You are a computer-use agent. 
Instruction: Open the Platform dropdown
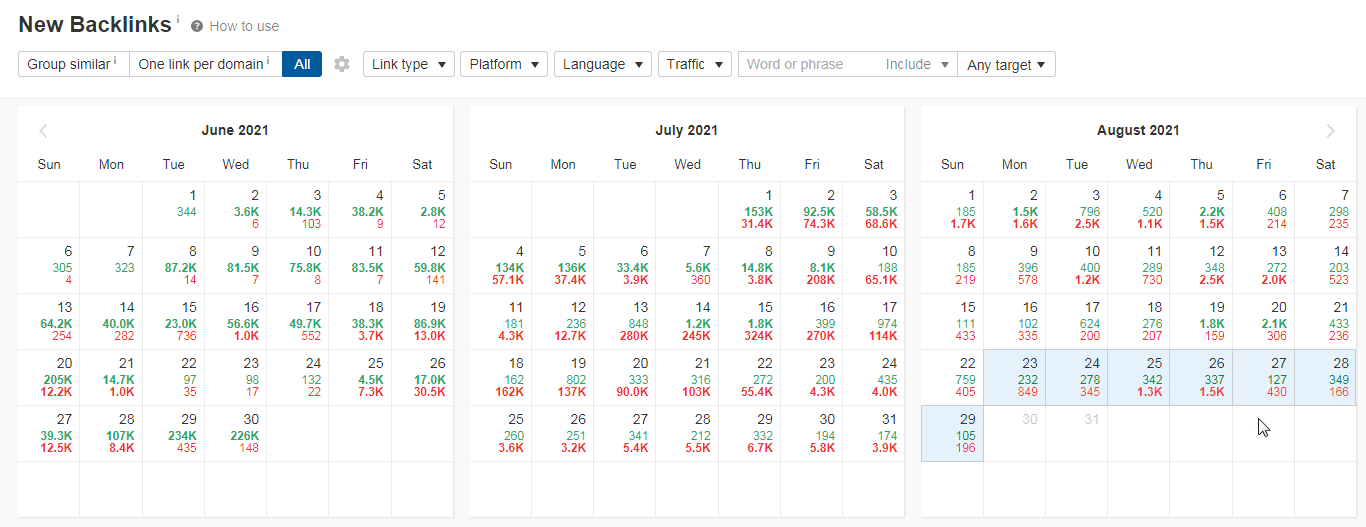point(504,64)
